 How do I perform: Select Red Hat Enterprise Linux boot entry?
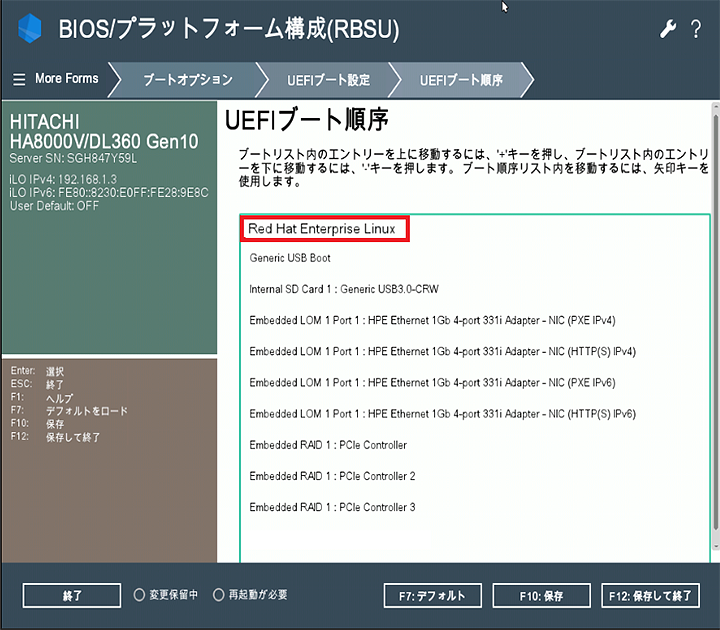pos(324,229)
